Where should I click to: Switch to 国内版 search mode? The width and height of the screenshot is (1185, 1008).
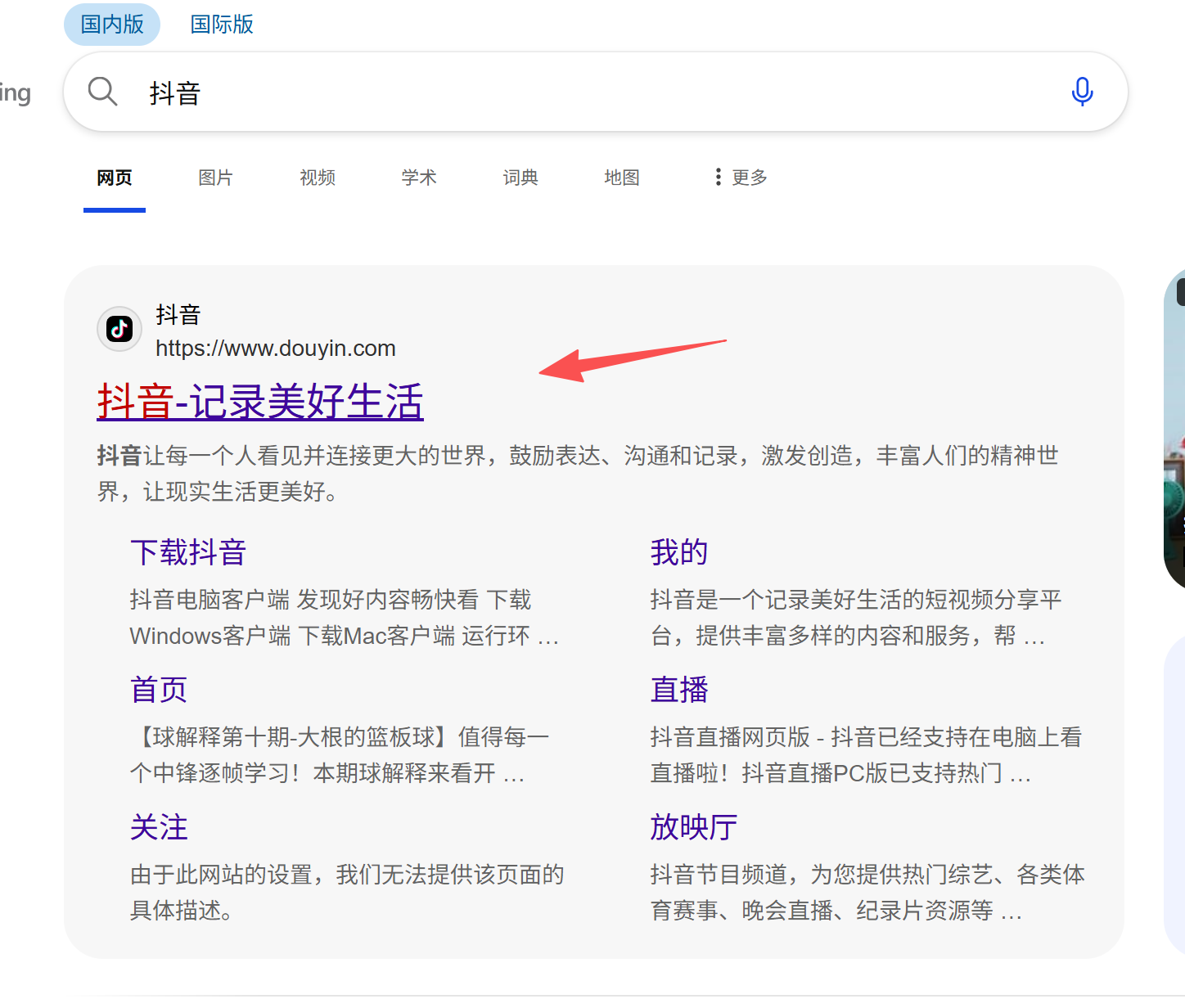(x=112, y=25)
